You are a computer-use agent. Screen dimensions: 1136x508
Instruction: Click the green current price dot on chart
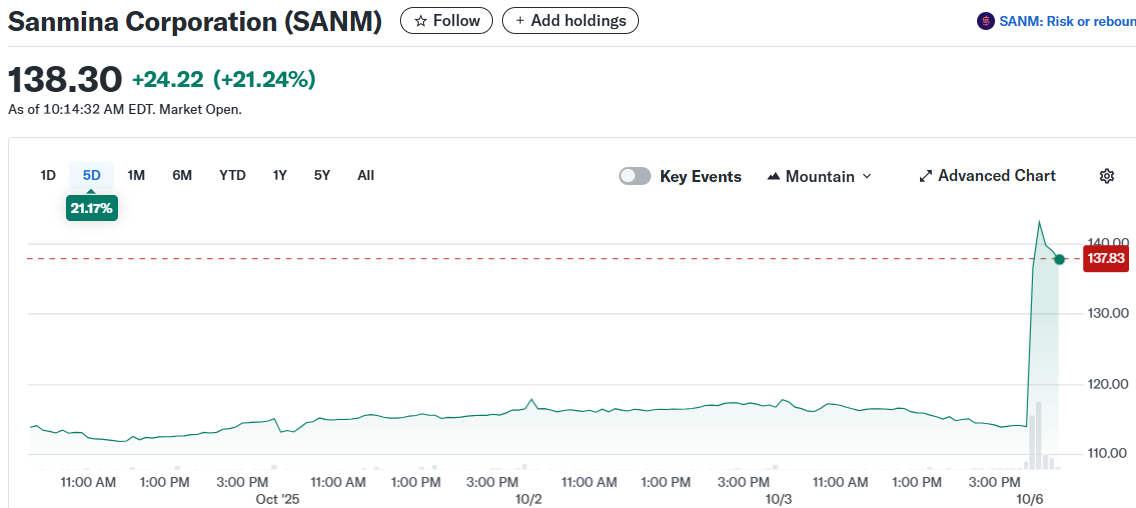click(x=1059, y=259)
